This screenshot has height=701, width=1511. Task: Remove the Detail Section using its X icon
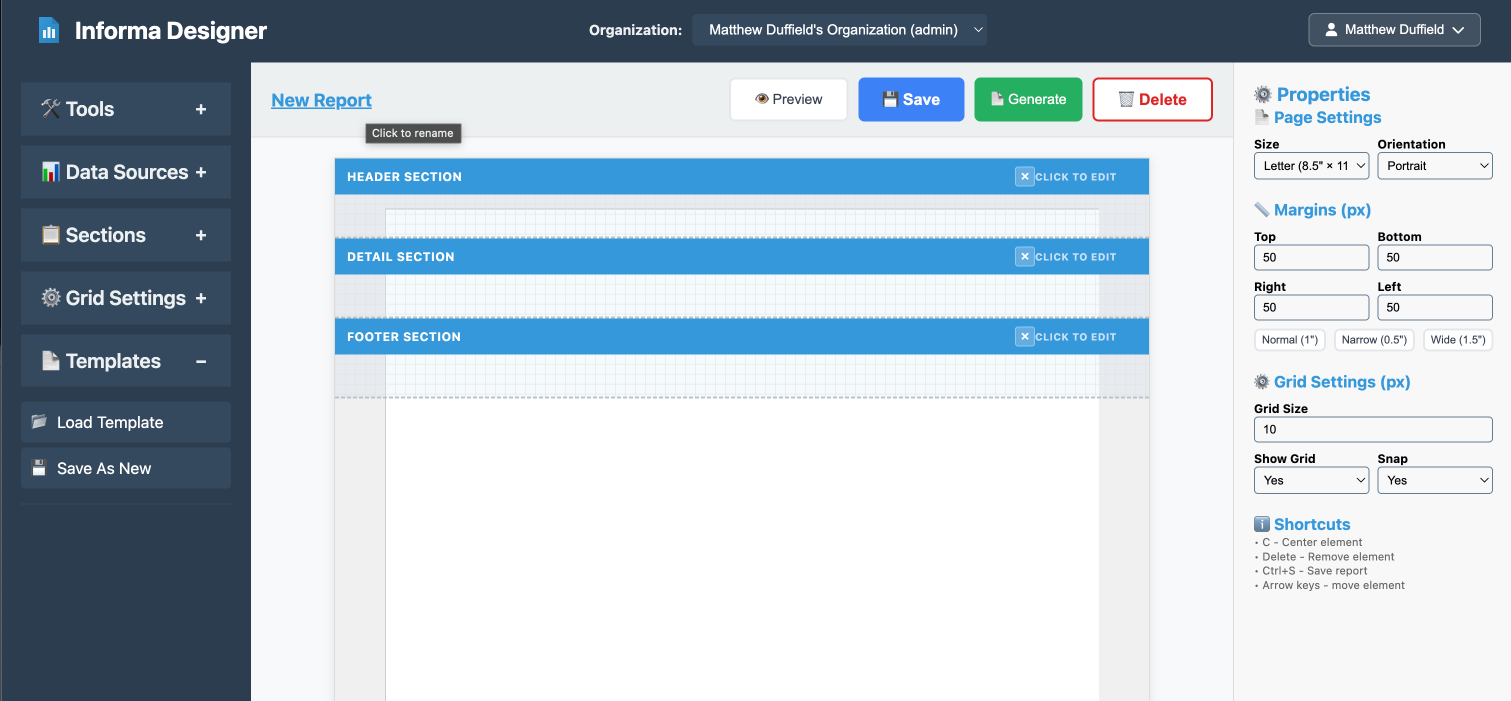[1024, 257]
